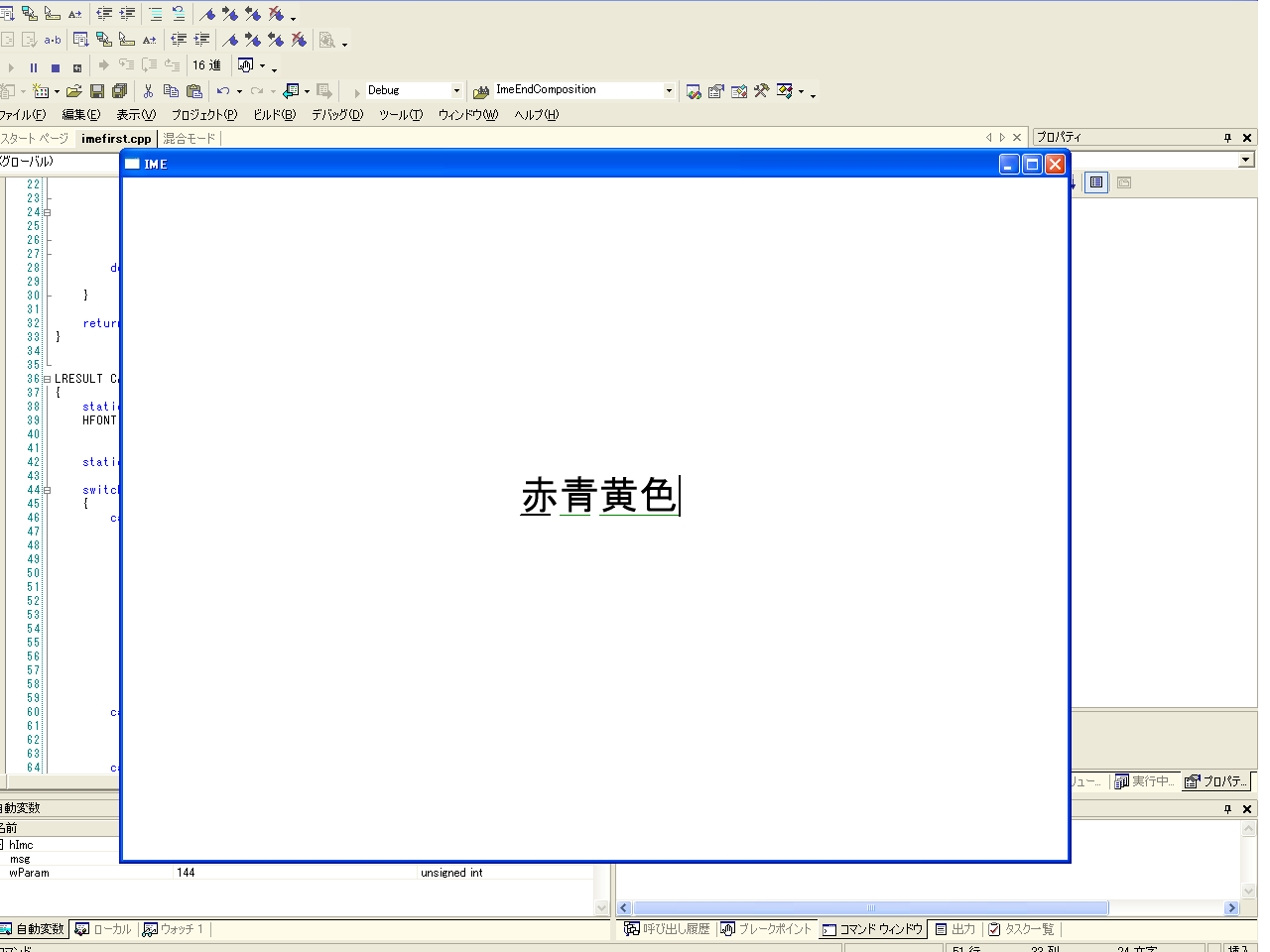Open the デバッグ(D) menu

coord(337,115)
